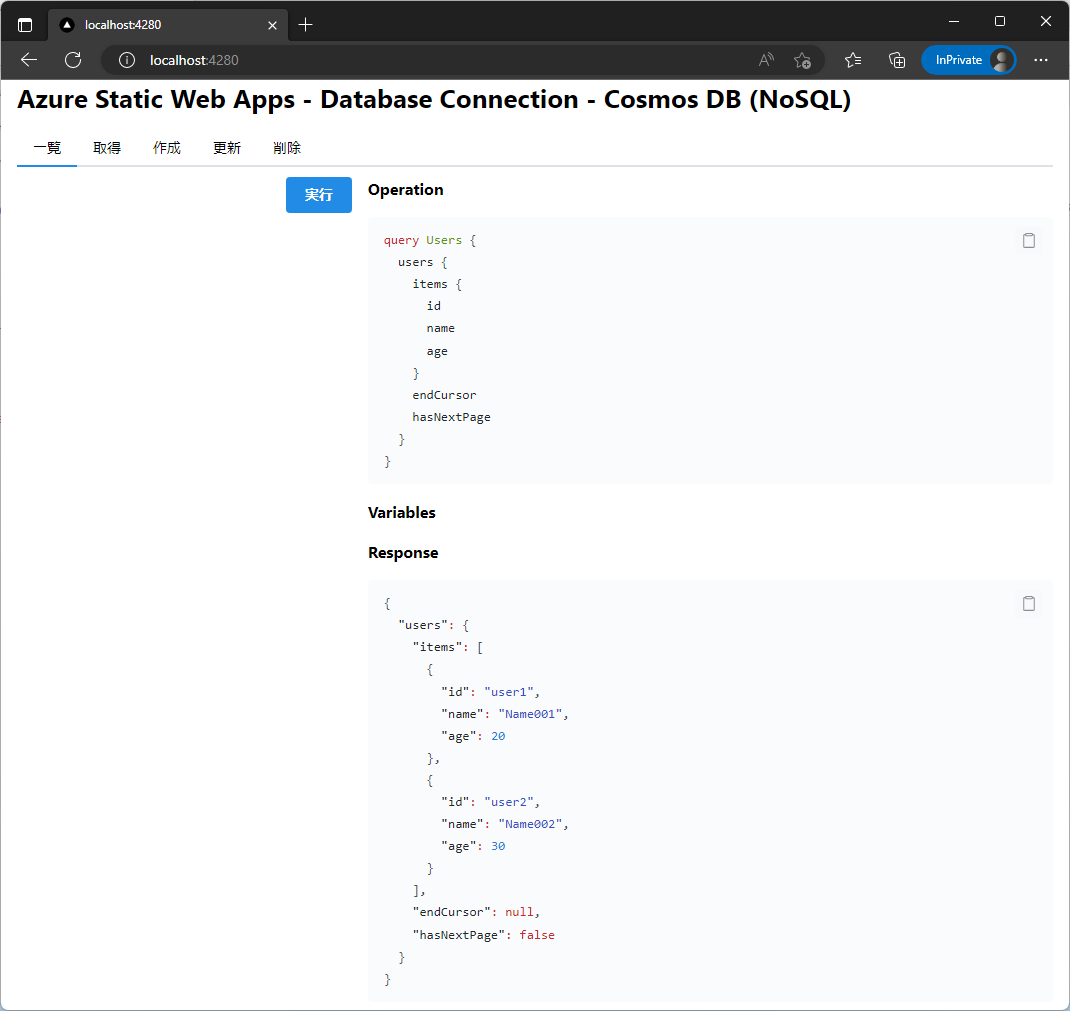This screenshot has width=1070, height=1011.
Task: Open a new browser tab
Action: coord(306,25)
